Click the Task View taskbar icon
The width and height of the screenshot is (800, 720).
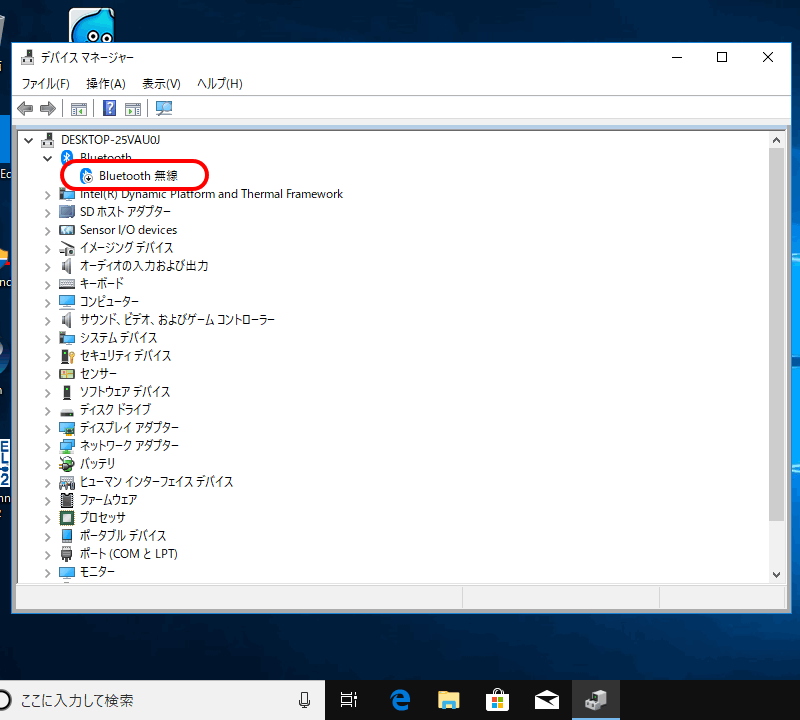(349, 700)
